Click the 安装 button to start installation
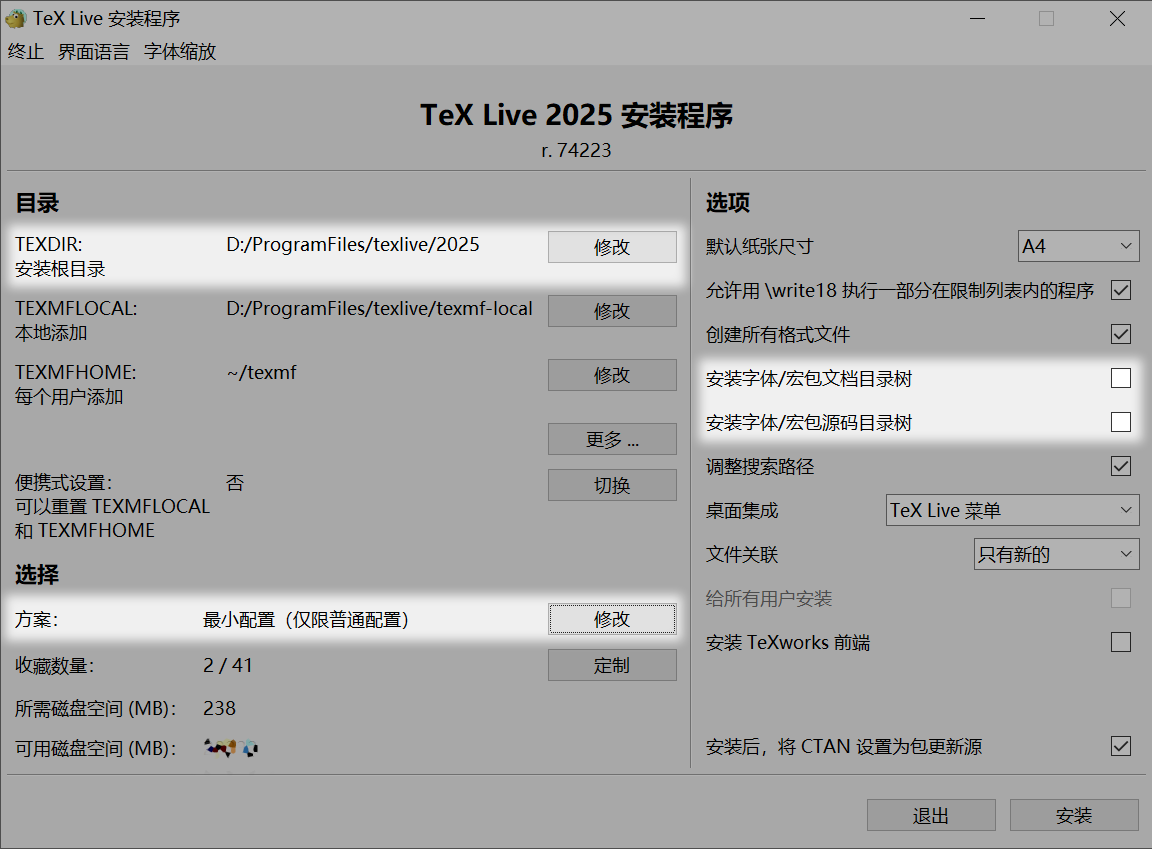This screenshot has width=1152, height=849. click(x=1074, y=815)
